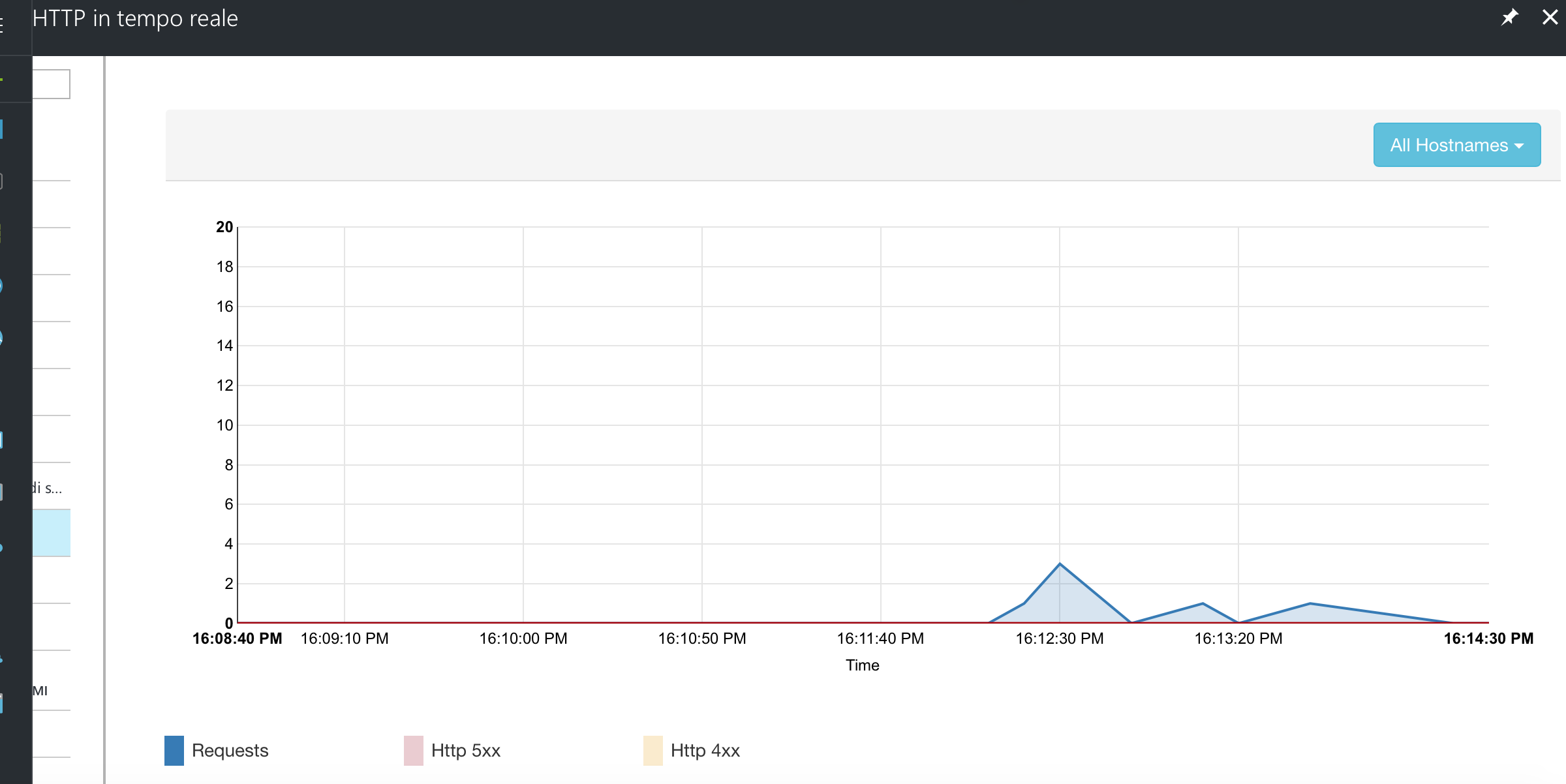Click the Requests legend label
This screenshot has height=784, width=1566.
pyautogui.click(x=230, y=750)
